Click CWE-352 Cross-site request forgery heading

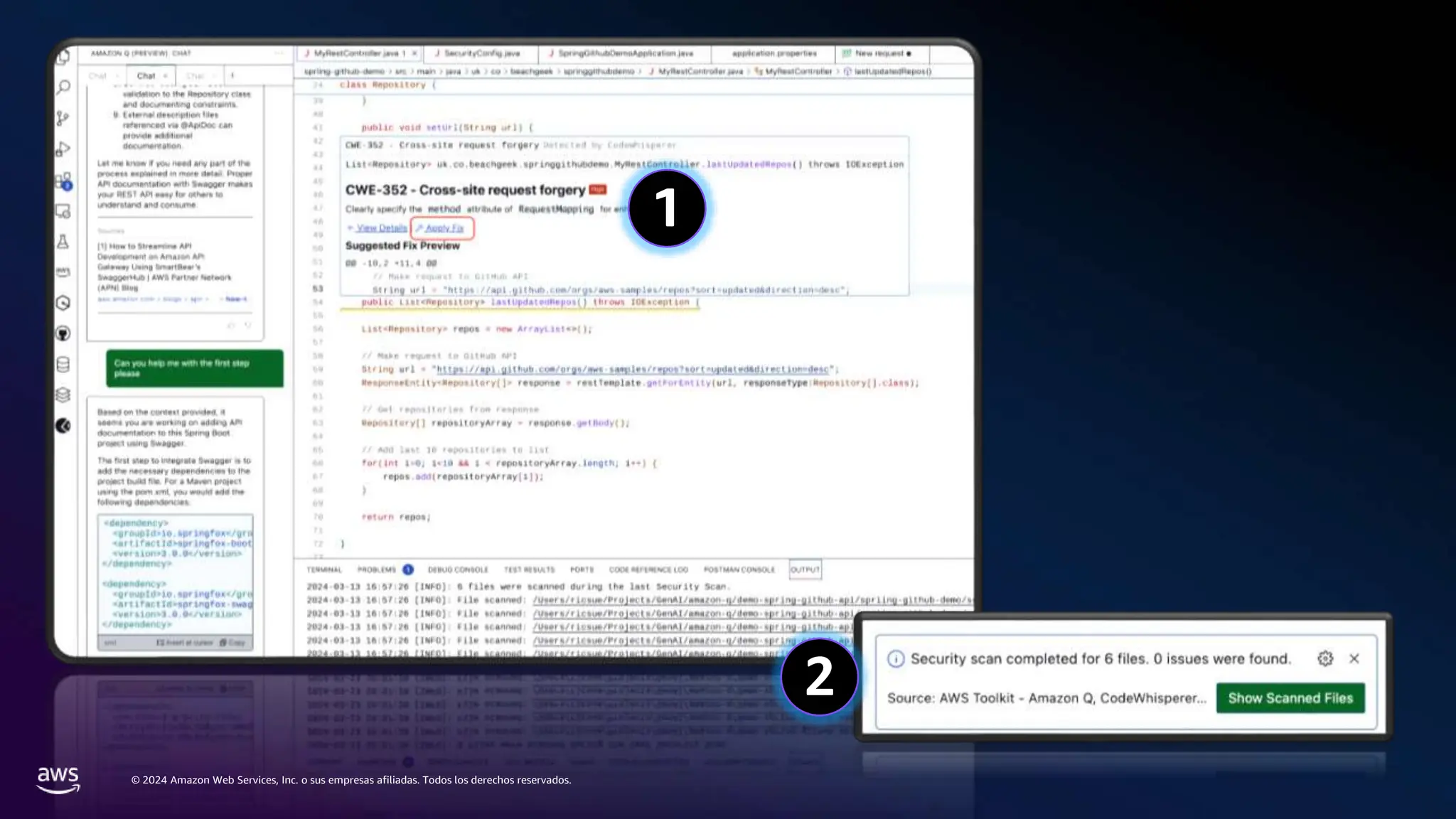click(465, 190)
